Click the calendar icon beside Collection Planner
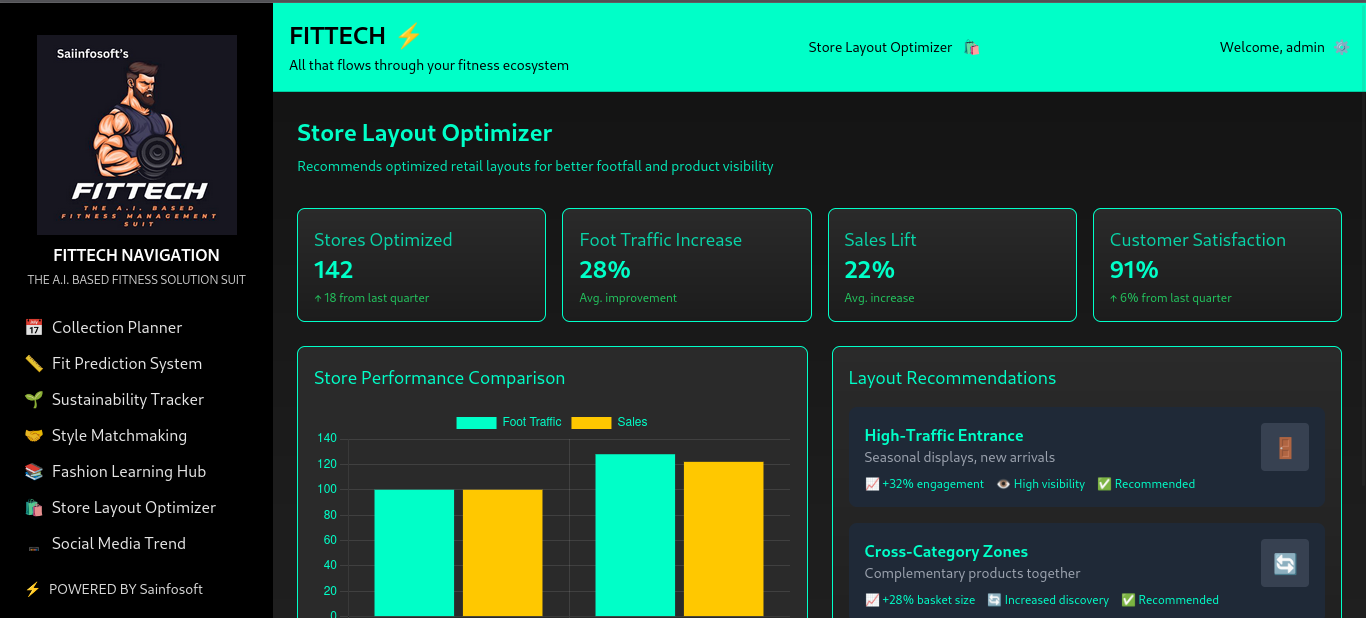Viewport: 1366px width, 618px height. [34, 327]
